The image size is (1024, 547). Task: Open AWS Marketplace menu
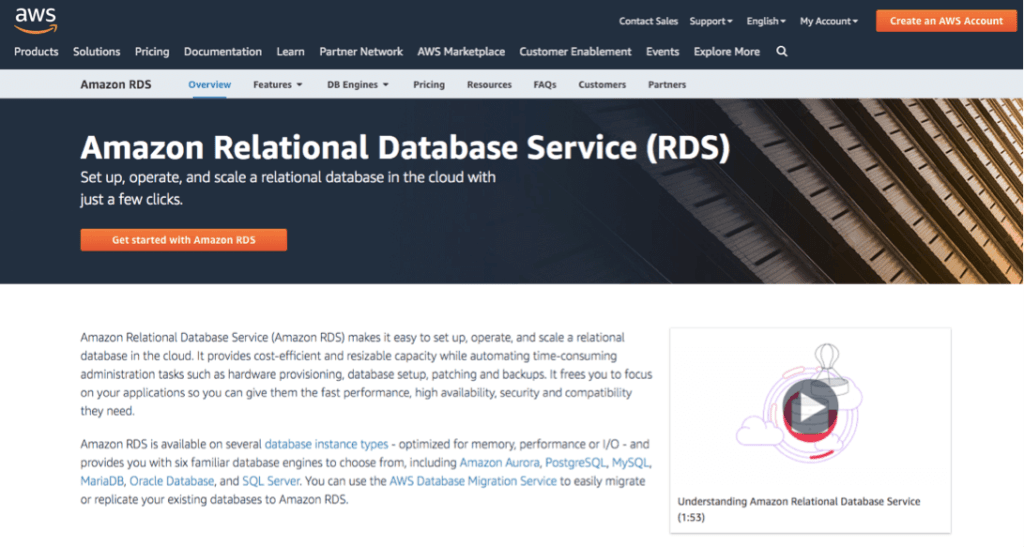point(461,52)
